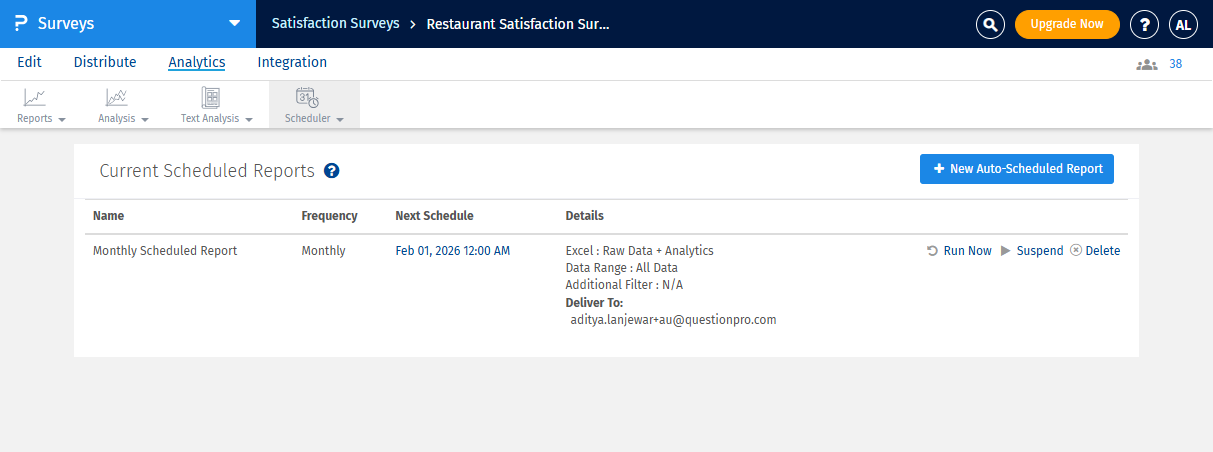
Task: Expand the Analysis dropdown
Action: click(144, 119)
